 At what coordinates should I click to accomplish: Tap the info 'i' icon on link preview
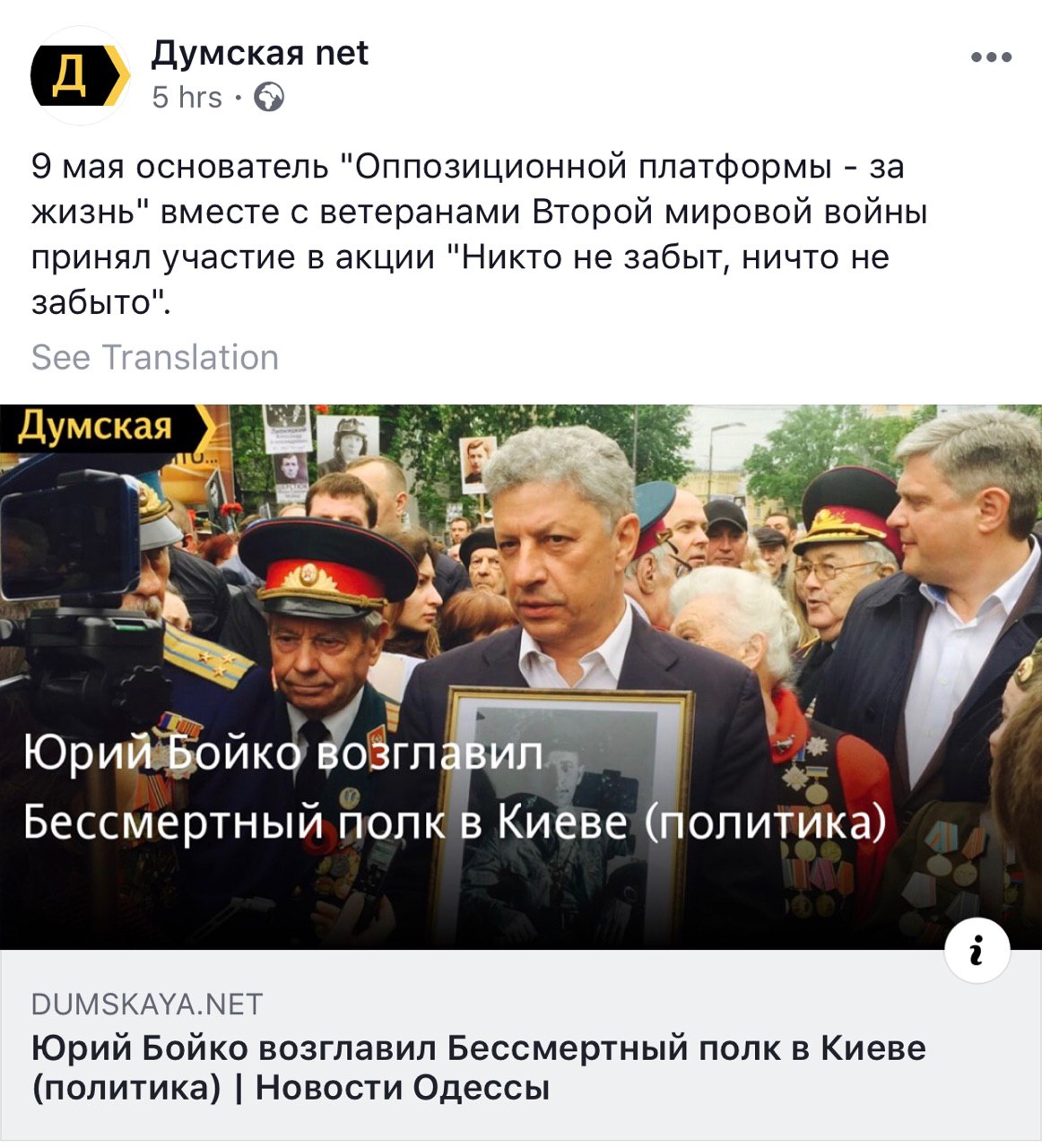977,951
